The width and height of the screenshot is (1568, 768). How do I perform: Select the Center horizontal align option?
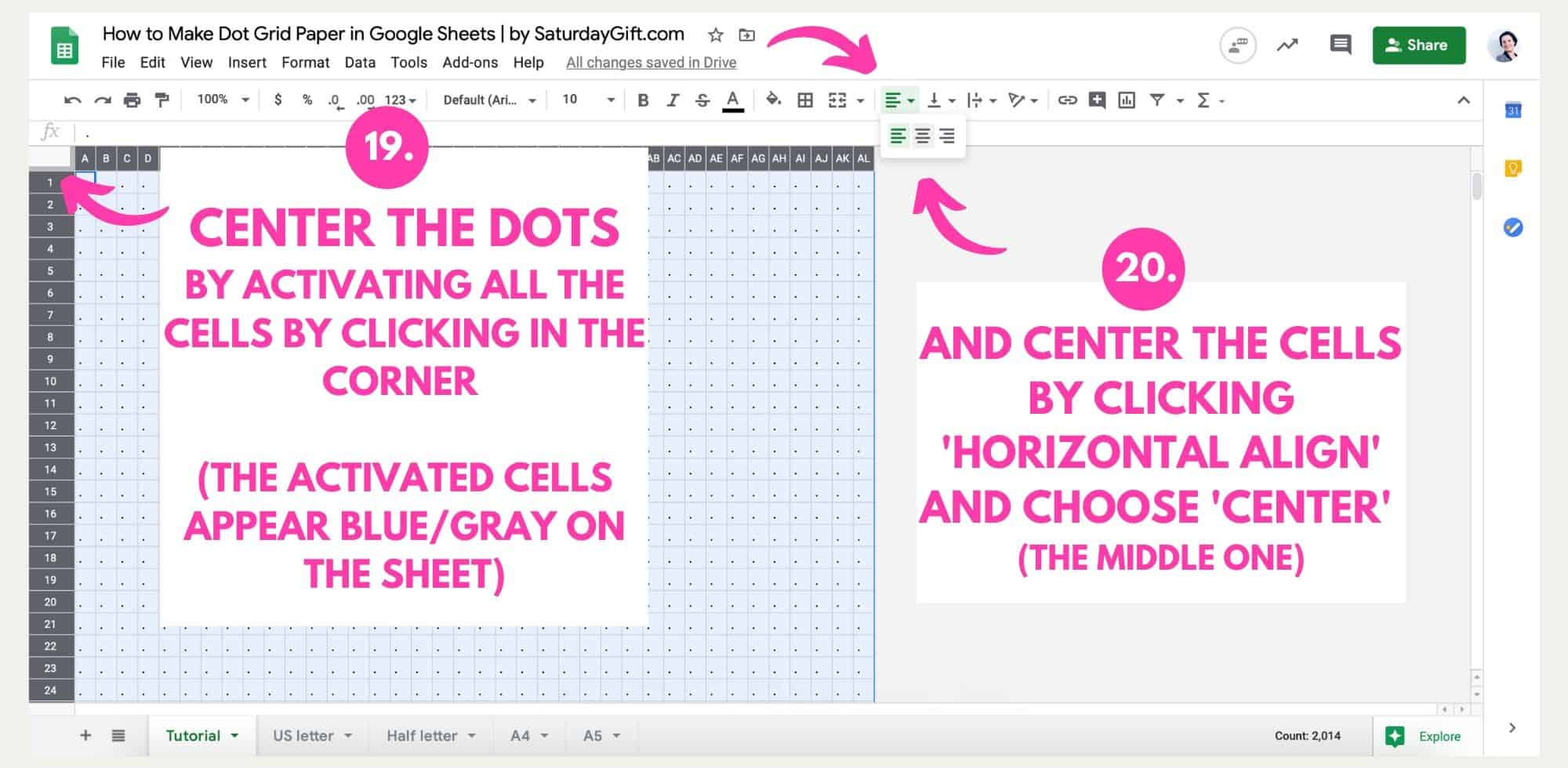pos(922,136)
